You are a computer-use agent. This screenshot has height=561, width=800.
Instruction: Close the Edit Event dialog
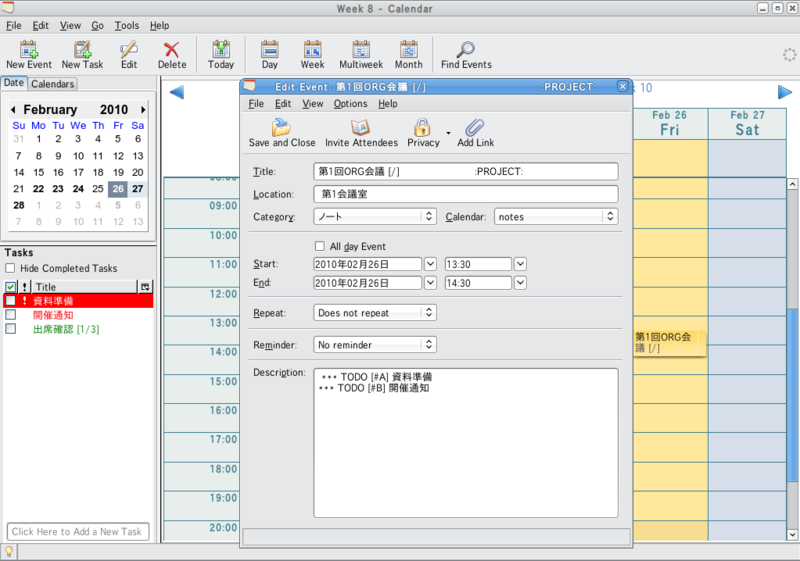click(x=622, y=87)
